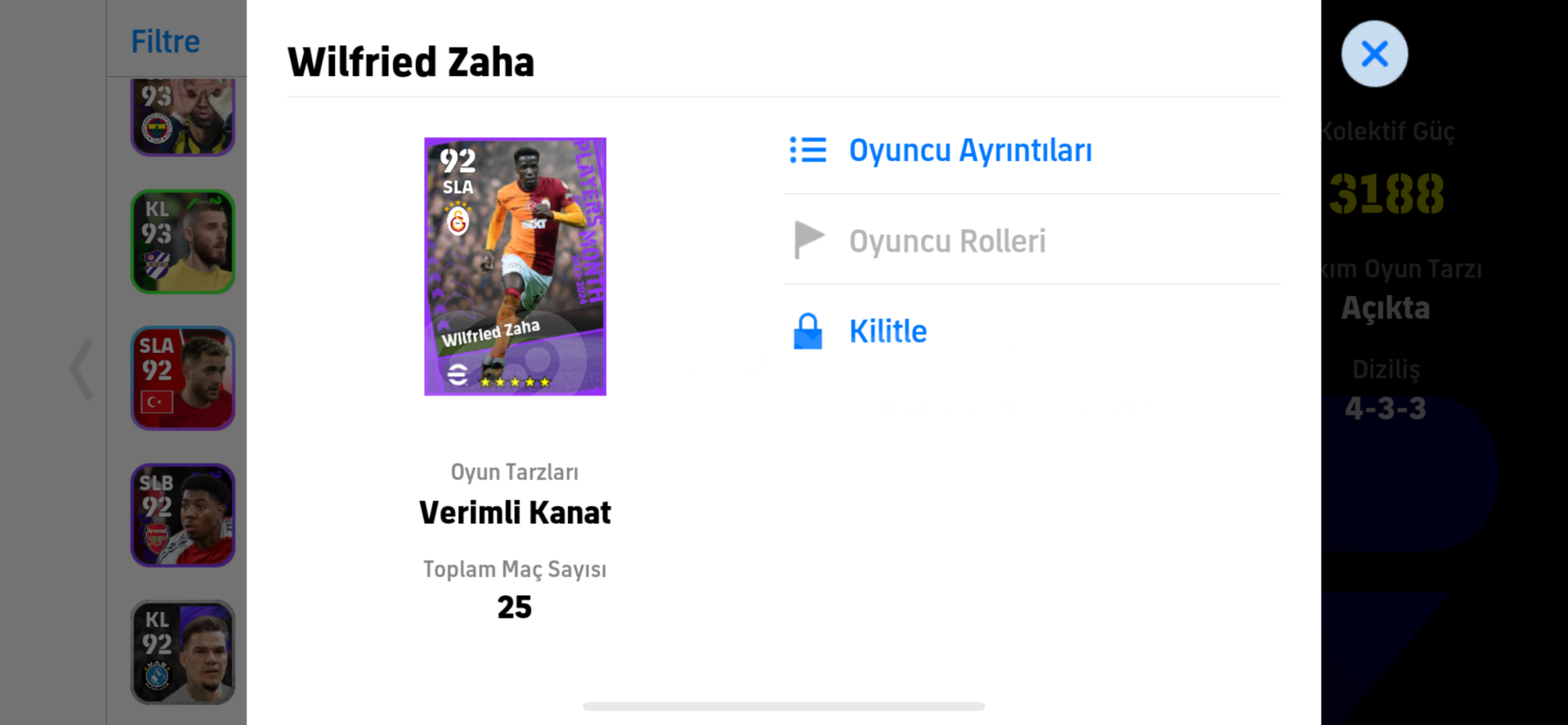Select the Oyuncu Rolleri option
Image resolution: width=1568 pixels, height=725 pixels.
coord(947,241)
